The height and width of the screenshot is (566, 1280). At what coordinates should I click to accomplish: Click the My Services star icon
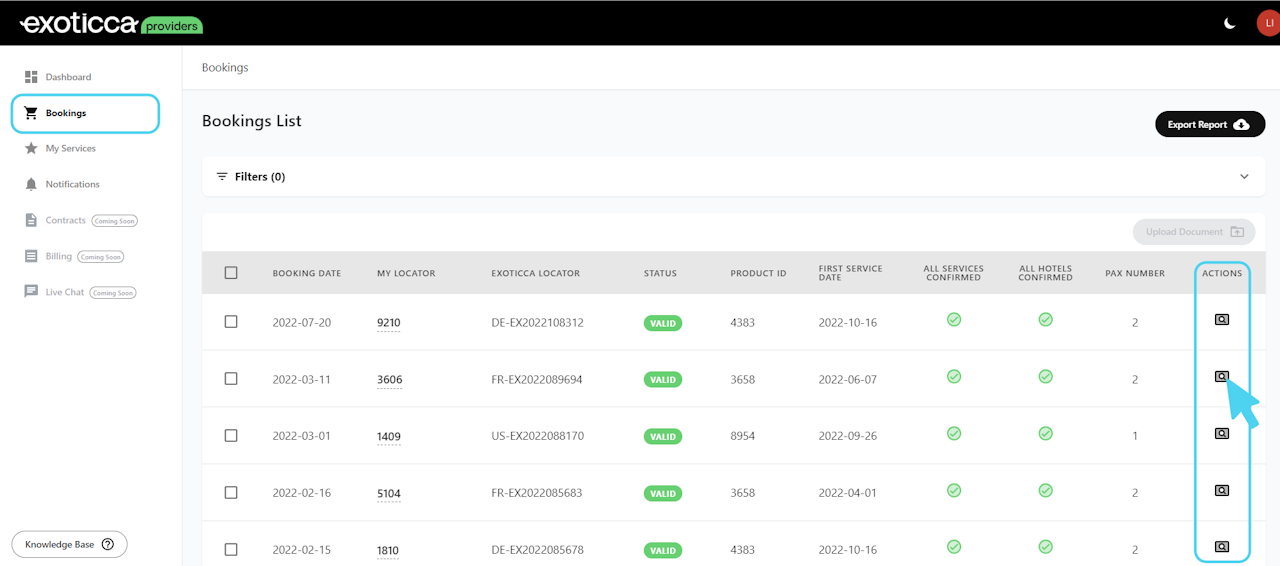coord(31,148)
